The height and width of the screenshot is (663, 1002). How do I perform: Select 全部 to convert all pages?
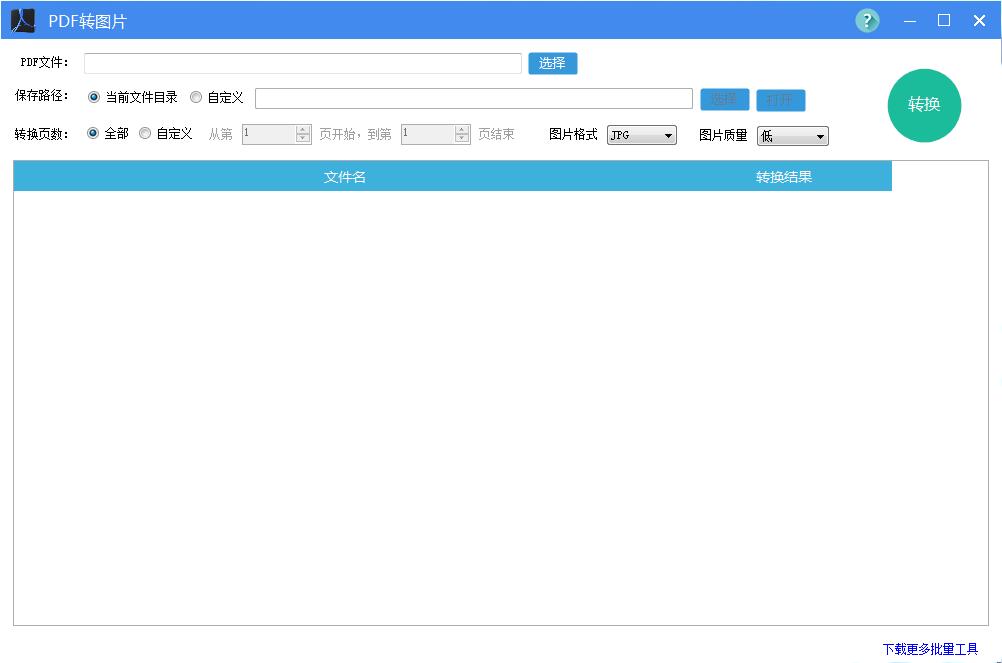pos(91,133)
